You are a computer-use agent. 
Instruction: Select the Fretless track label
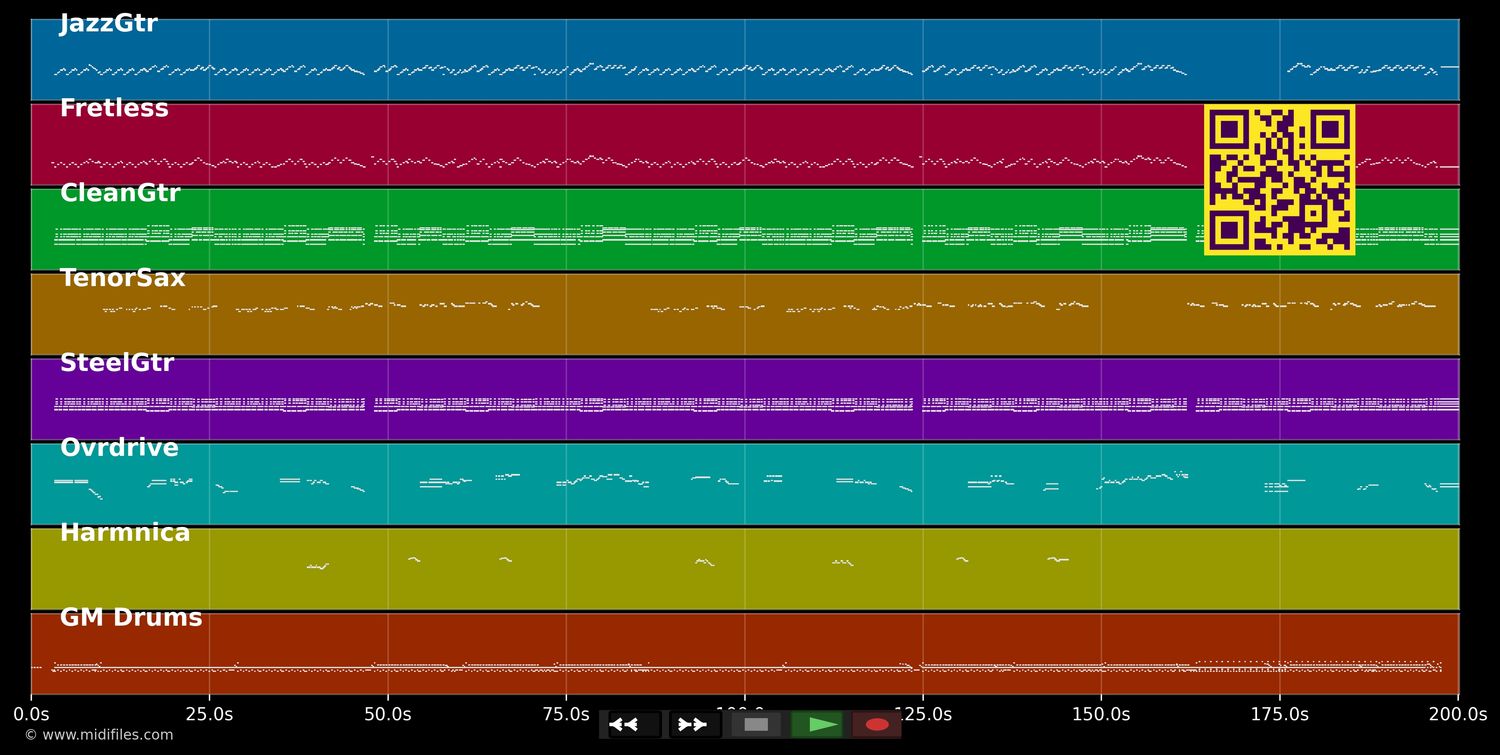pyautogui.click(x=114, y=109)
